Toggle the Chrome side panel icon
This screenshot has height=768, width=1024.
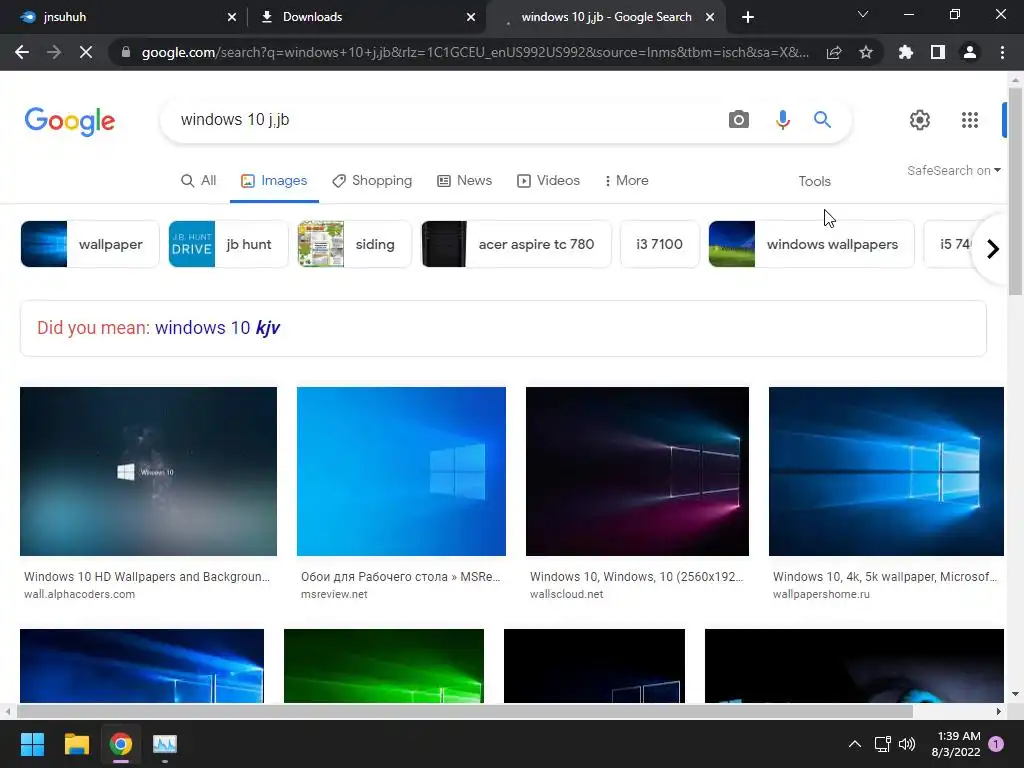(x=938, y=52)
